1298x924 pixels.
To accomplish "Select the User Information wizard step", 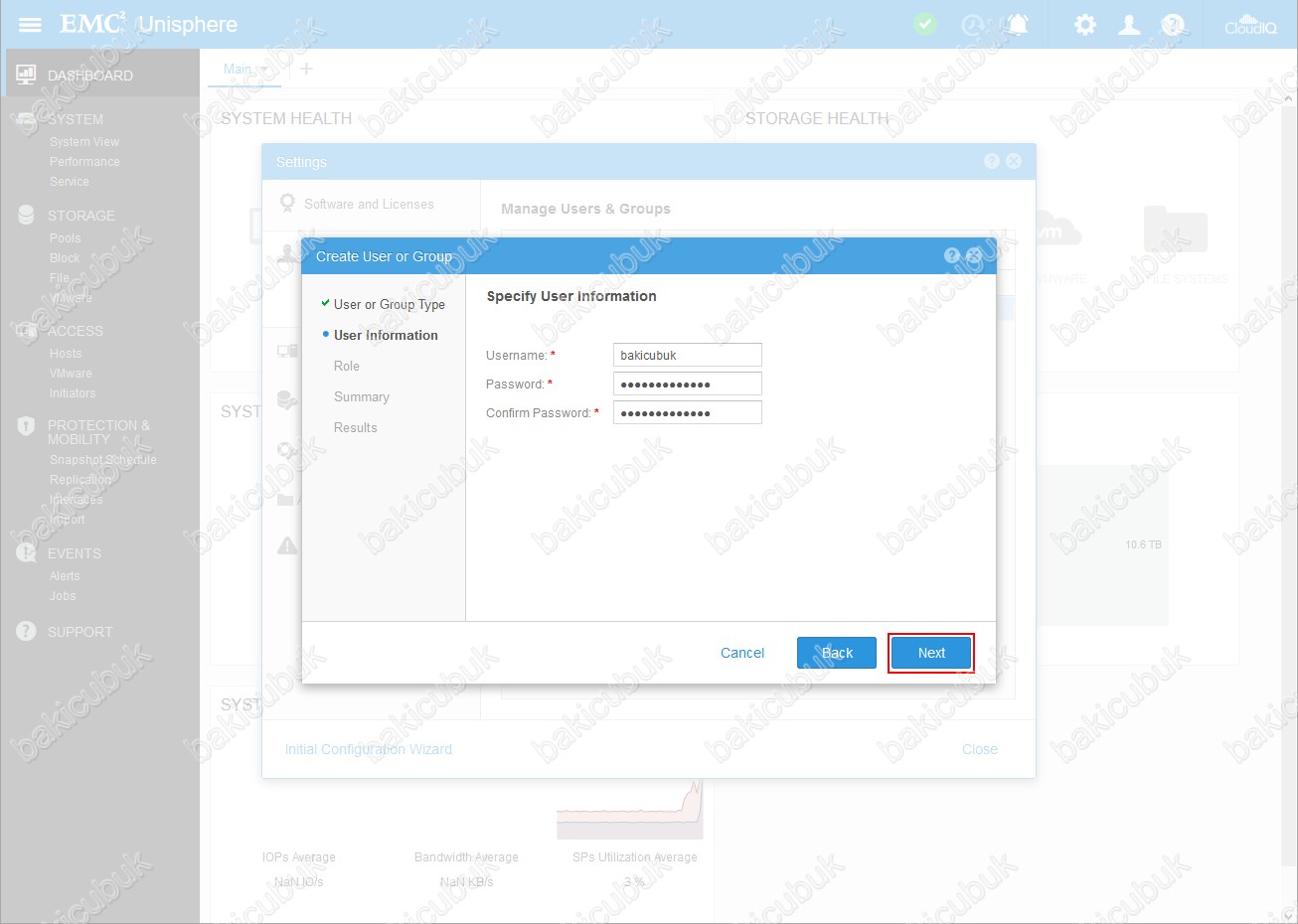I will click(386, 335).
